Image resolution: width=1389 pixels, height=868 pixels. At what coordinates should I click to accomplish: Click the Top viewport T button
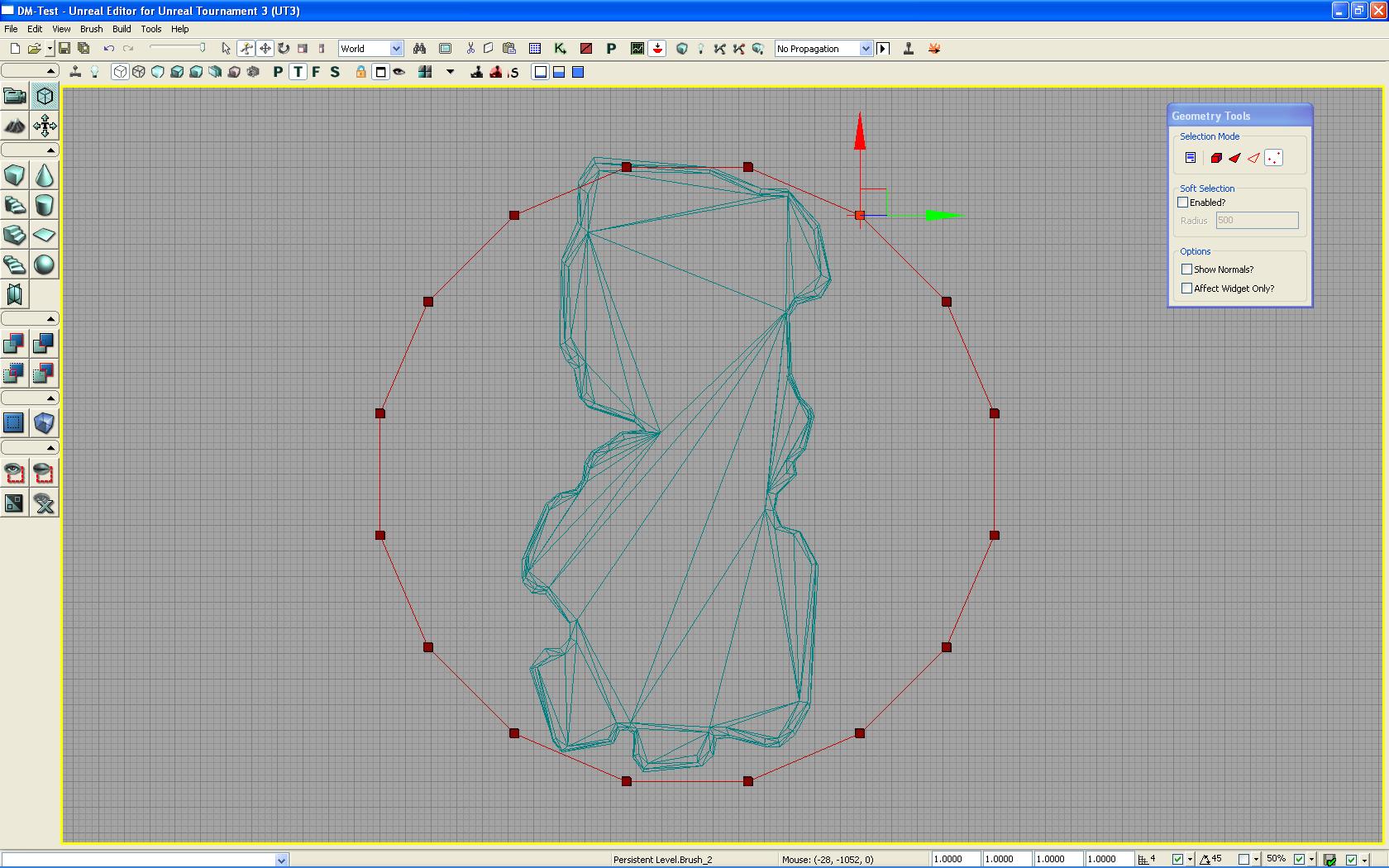point(298,72)
